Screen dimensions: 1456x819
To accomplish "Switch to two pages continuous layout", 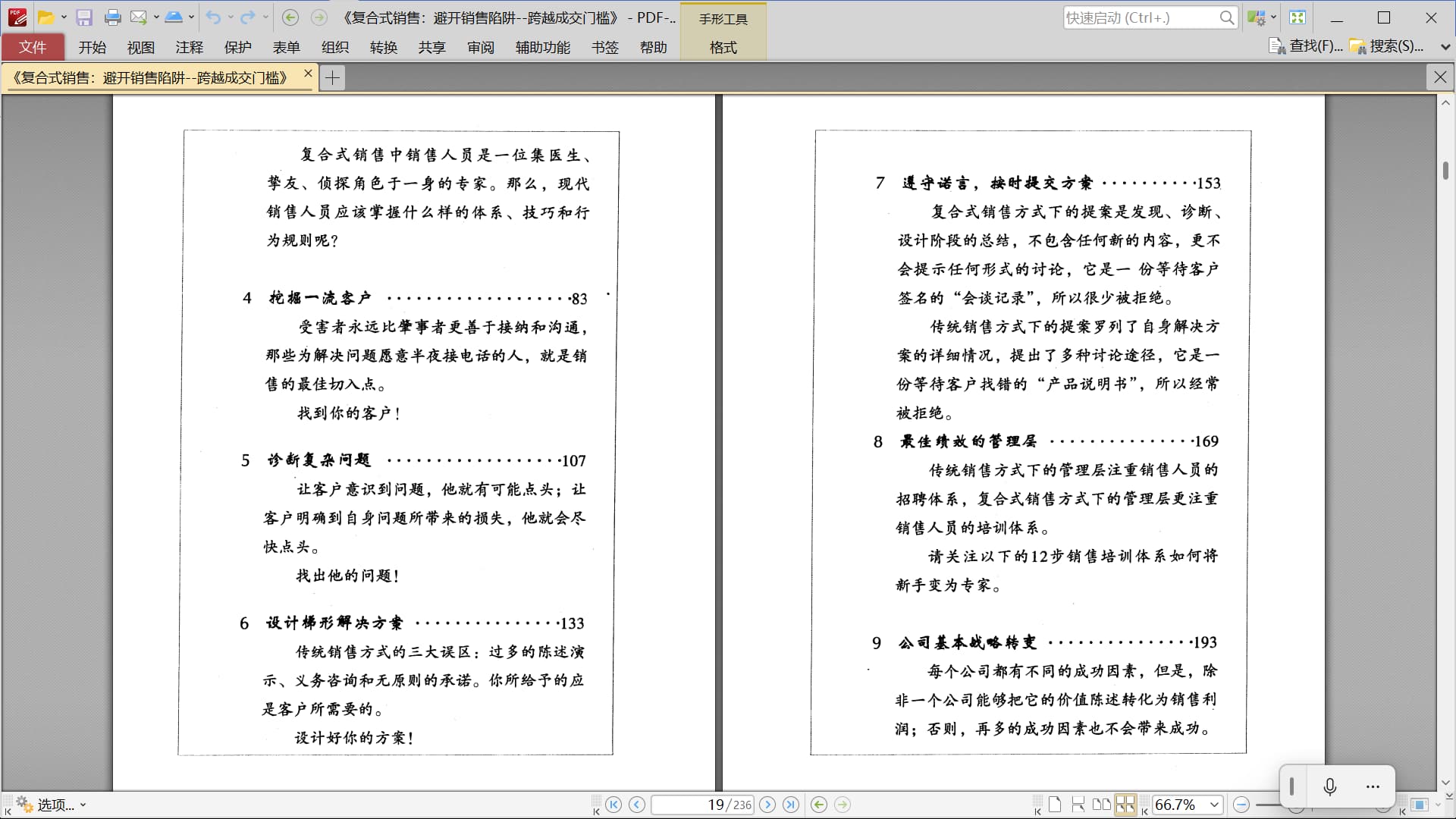I will point(1125,805).
